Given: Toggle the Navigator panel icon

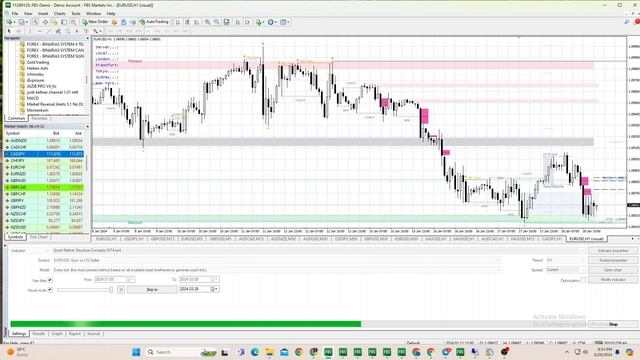Looking at the screenshot, I should 54,22.
